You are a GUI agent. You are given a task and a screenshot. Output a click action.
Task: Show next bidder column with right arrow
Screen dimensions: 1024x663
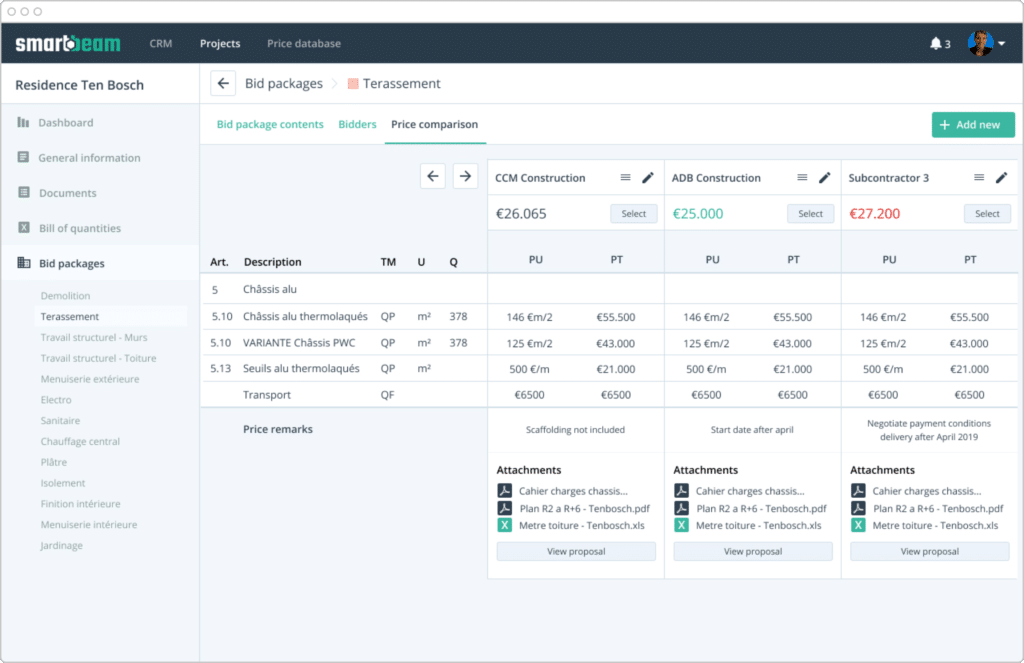pyautogui.click(x=464, y=175)
